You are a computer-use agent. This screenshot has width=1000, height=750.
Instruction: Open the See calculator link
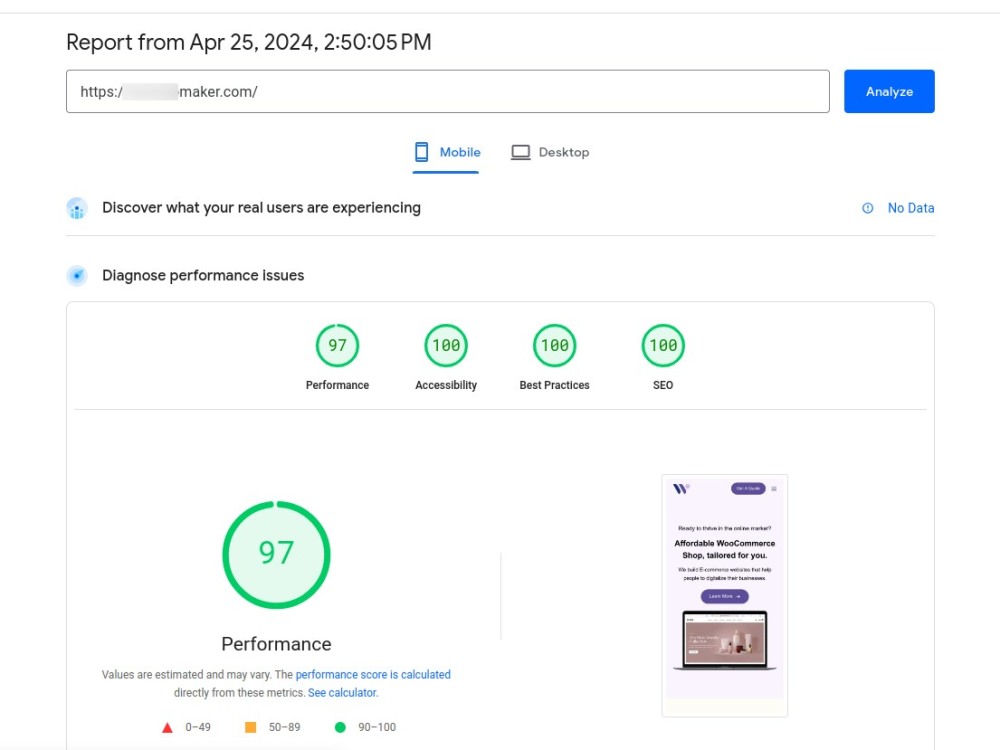(x=343, y=693)
